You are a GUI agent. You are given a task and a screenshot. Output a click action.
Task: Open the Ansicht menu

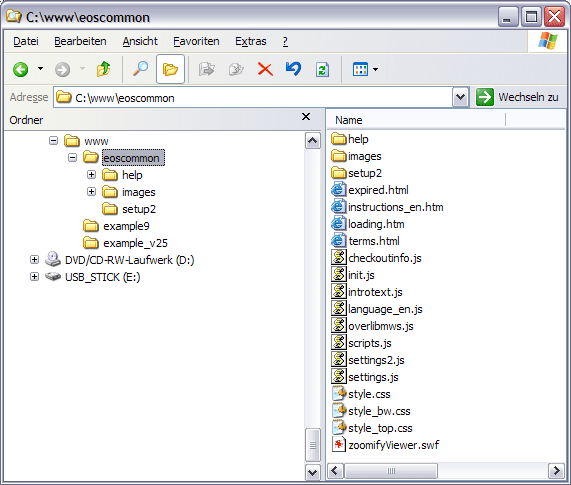coord(140,42)
